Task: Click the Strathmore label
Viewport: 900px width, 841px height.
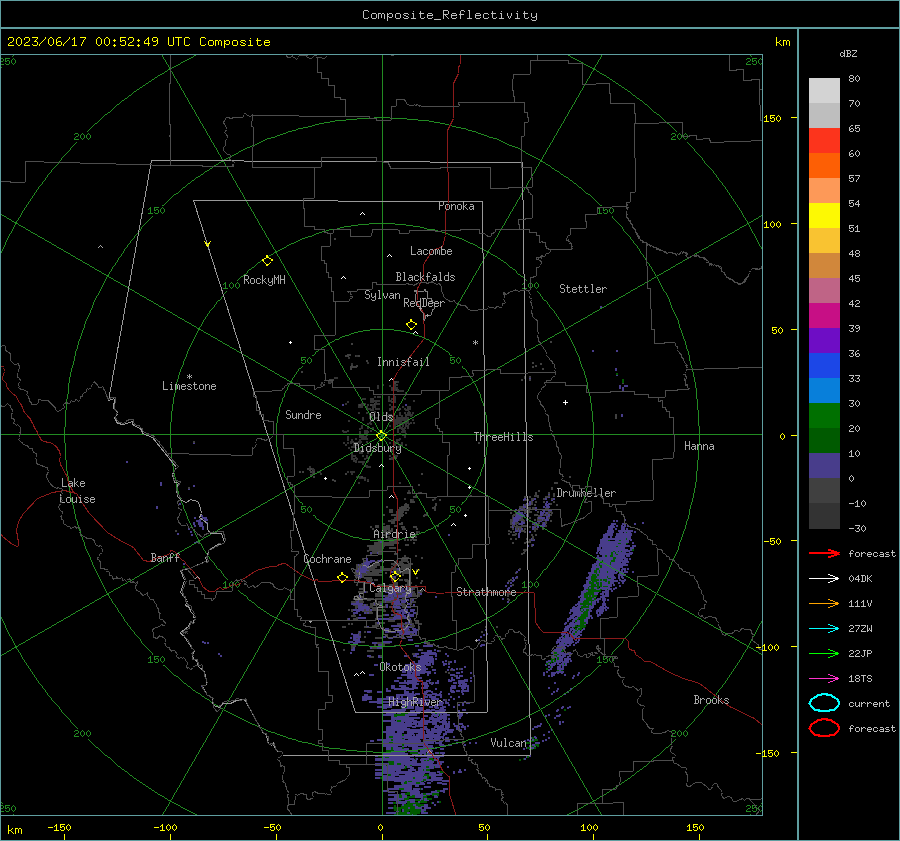Action: coord(486,592)
